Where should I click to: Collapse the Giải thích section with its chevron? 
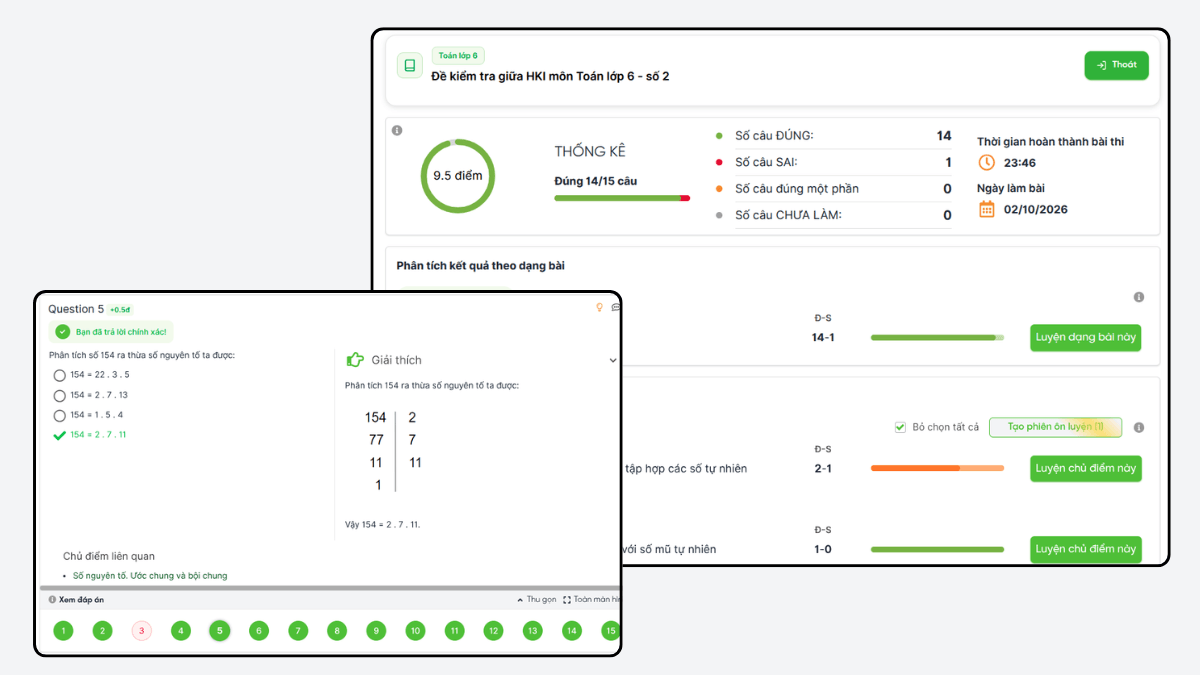(613, 361)
